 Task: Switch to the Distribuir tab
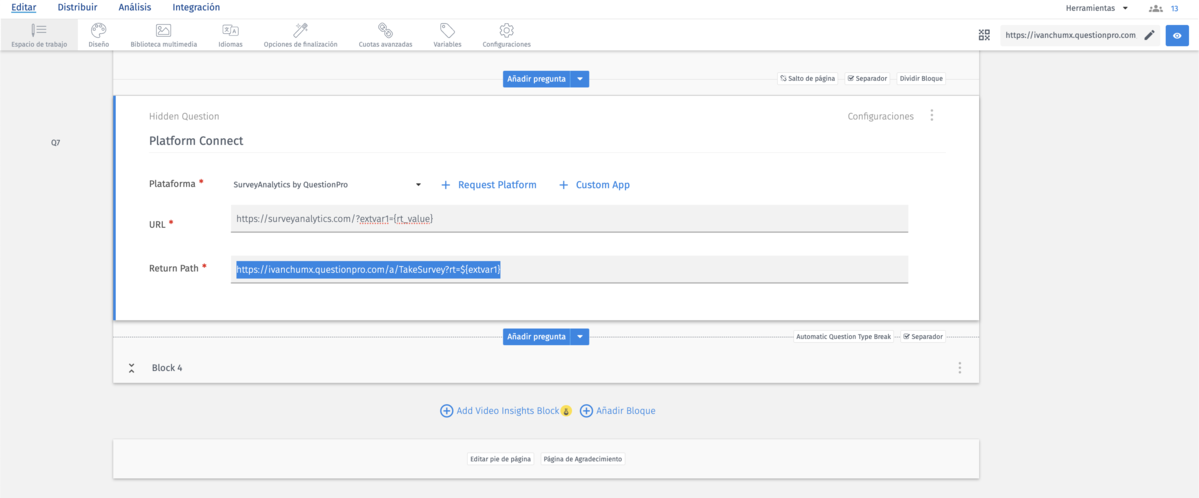(x=77, y=8)
